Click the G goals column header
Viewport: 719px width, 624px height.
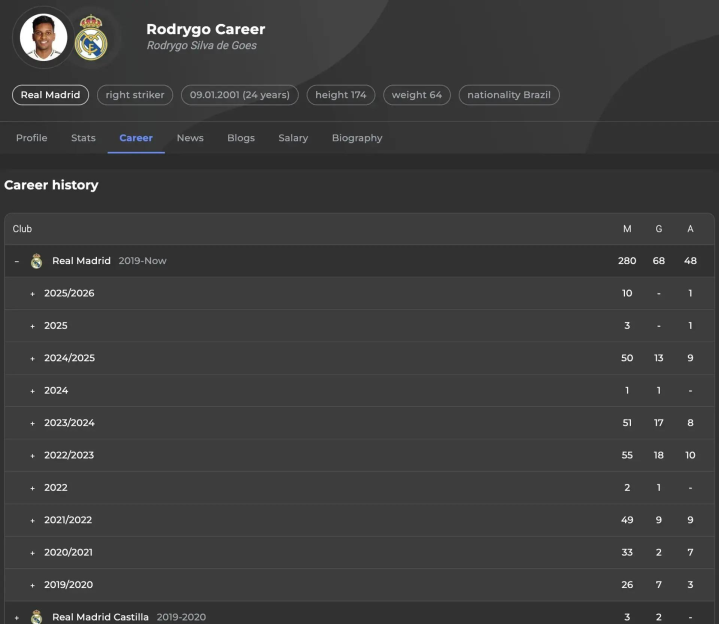[659, 229]
